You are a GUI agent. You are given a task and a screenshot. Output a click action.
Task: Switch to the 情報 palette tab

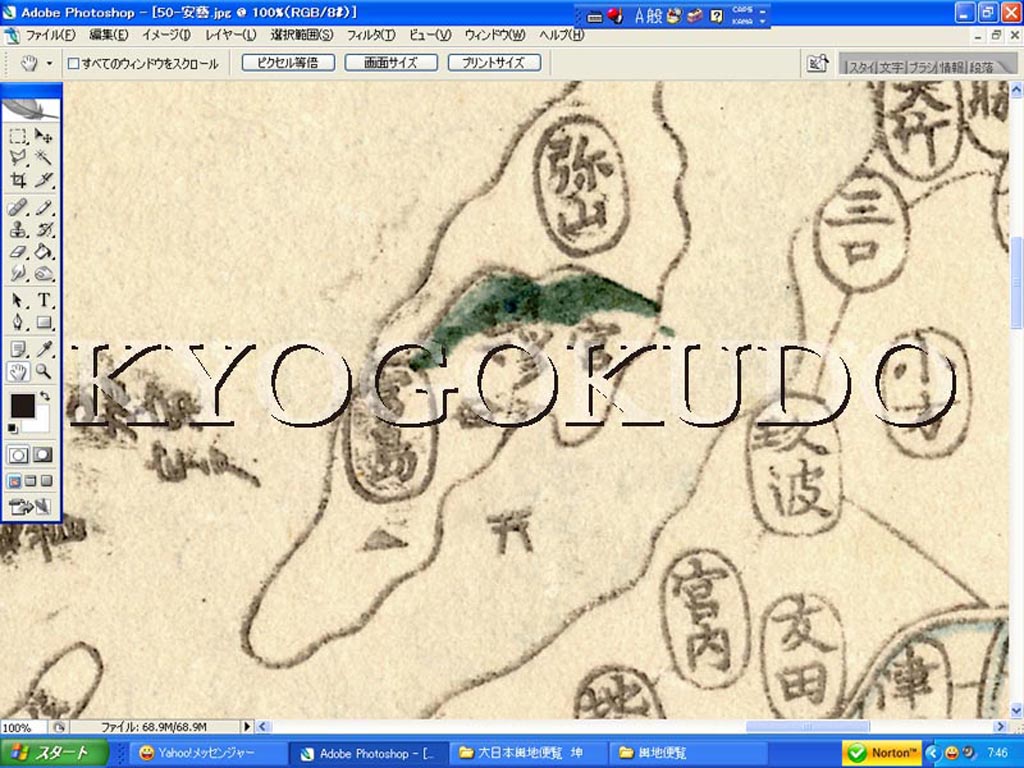(x=952, y=67)
